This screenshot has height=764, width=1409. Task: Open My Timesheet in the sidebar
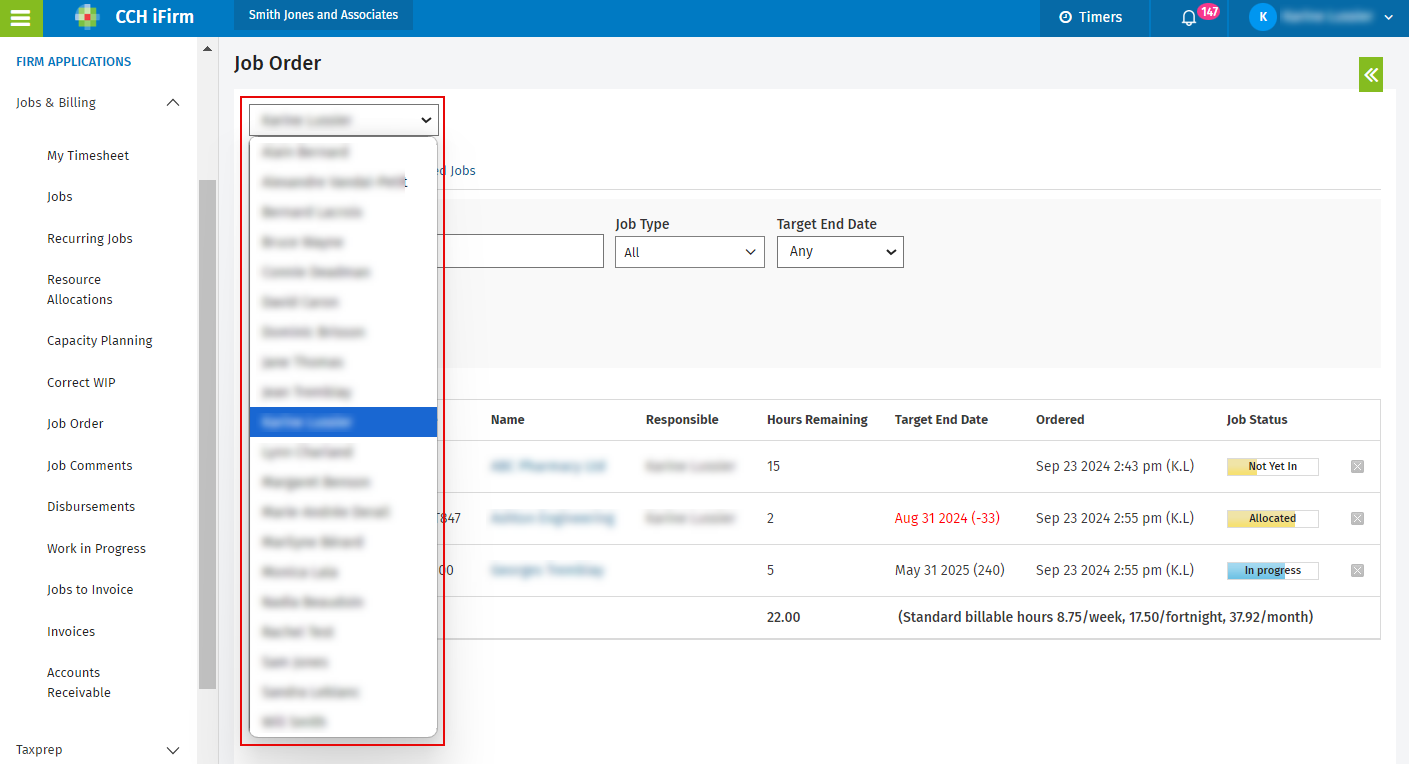tap(88, 156)
